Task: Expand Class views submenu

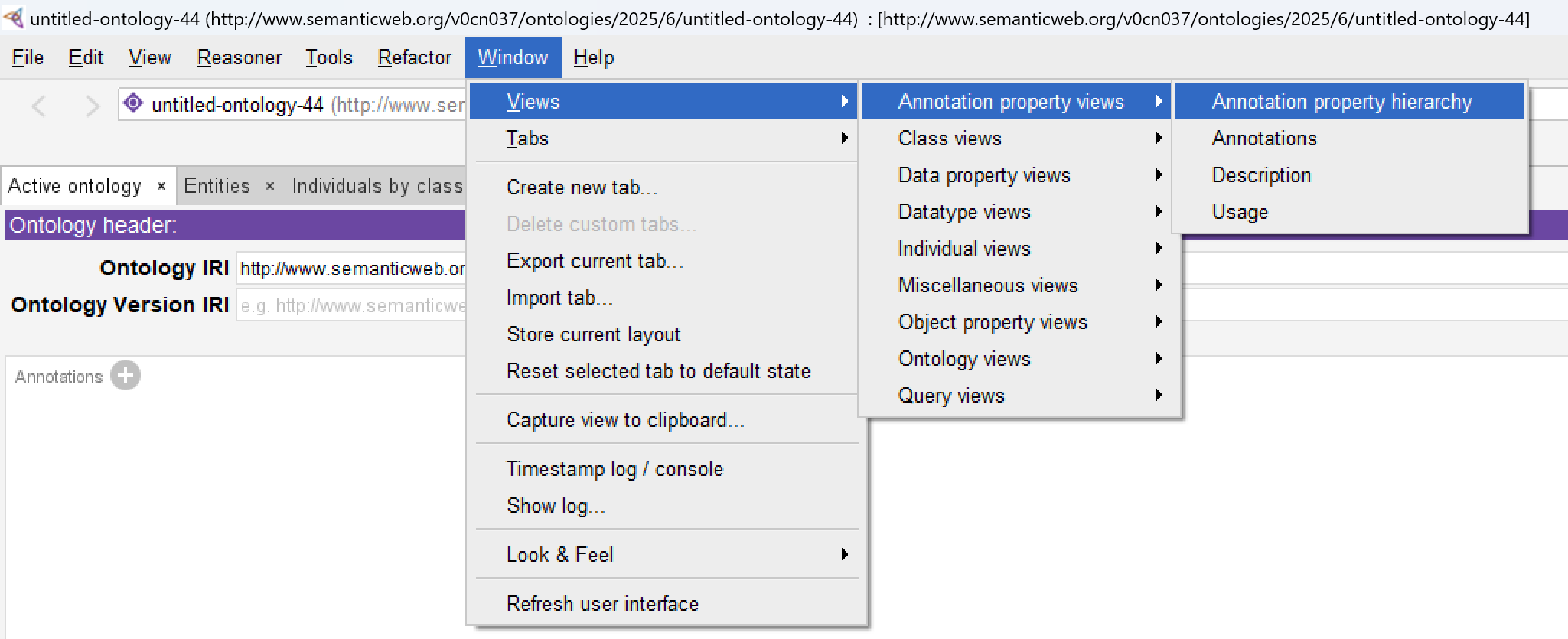Action: point(1017,139)
